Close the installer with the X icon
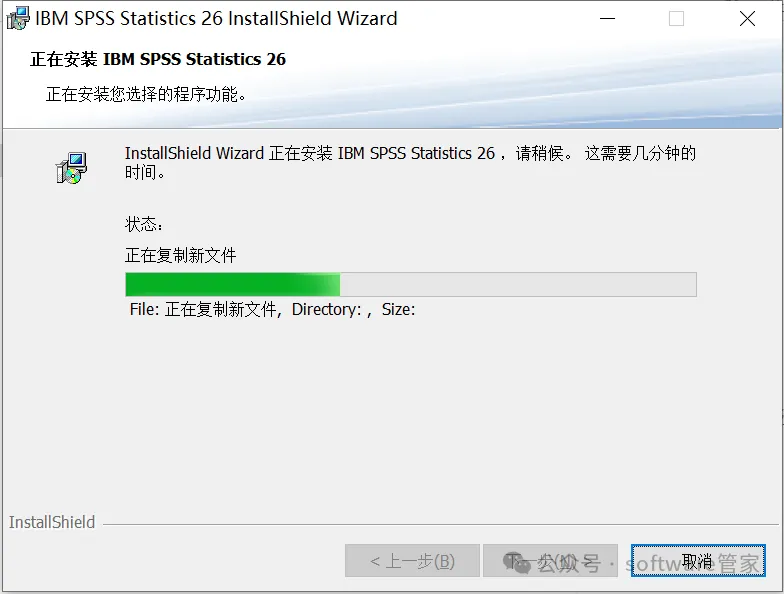This screenshot has height=594, width=784. pos(748,18)
